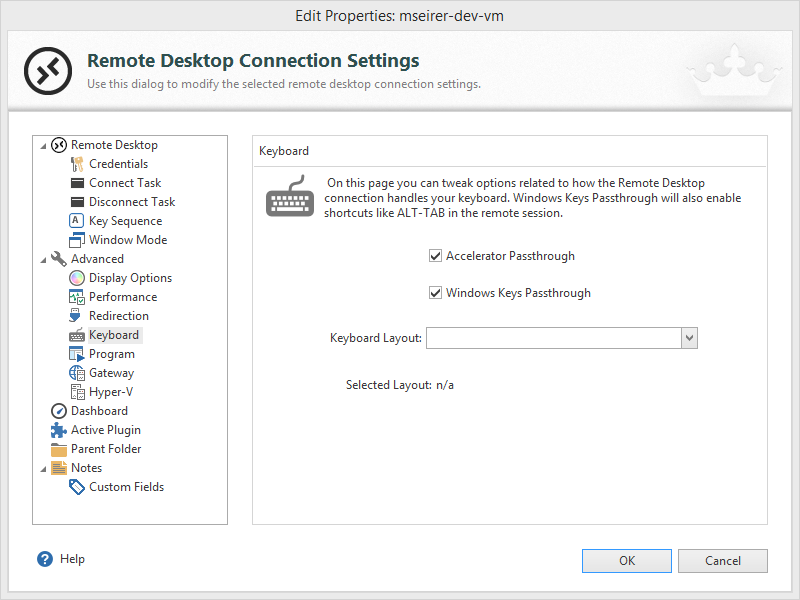The image size is (800, 600).
Task: Click the Gateway globe icon
Action: (x=77, y=373)
